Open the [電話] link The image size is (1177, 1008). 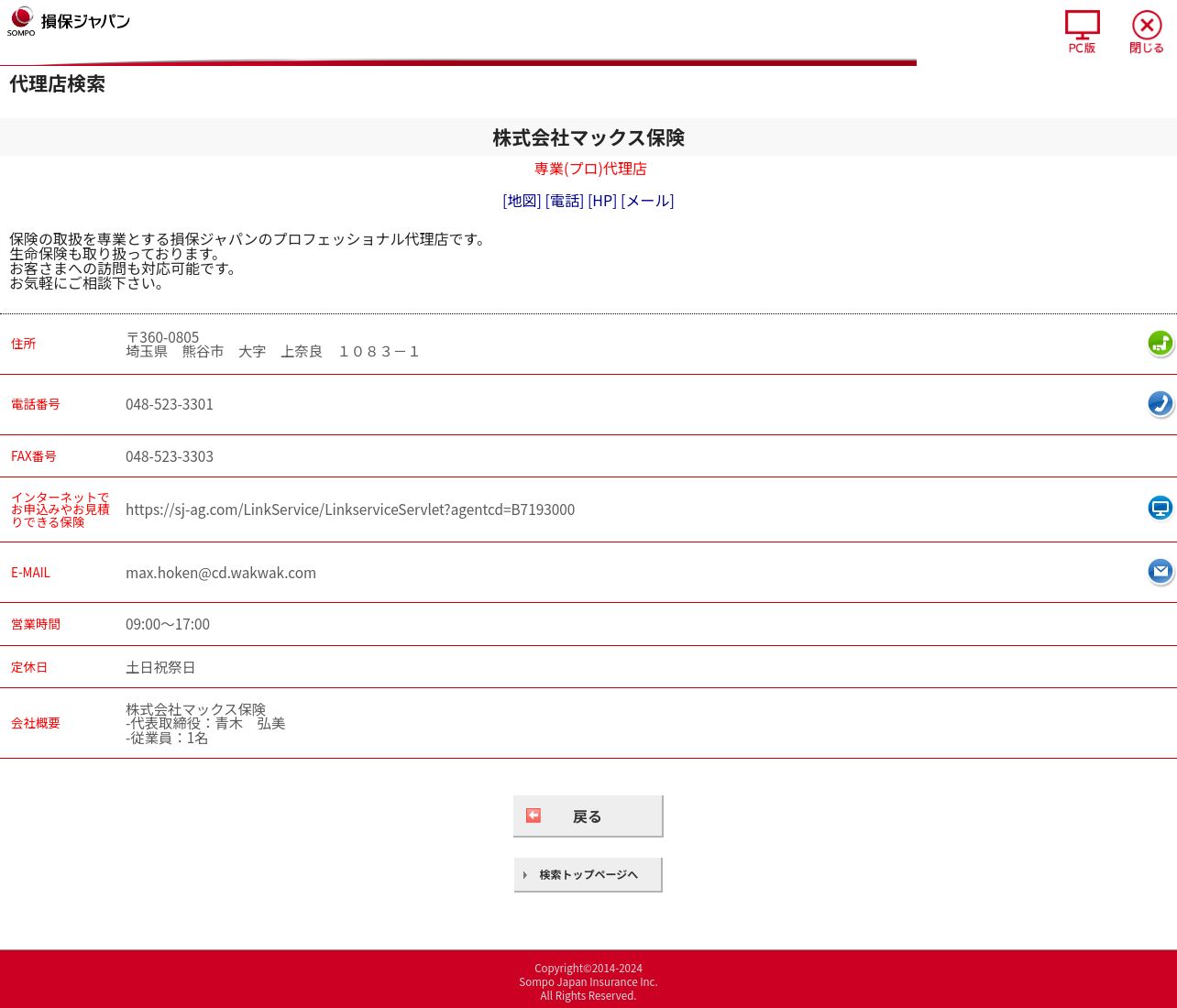coord(565,201)
